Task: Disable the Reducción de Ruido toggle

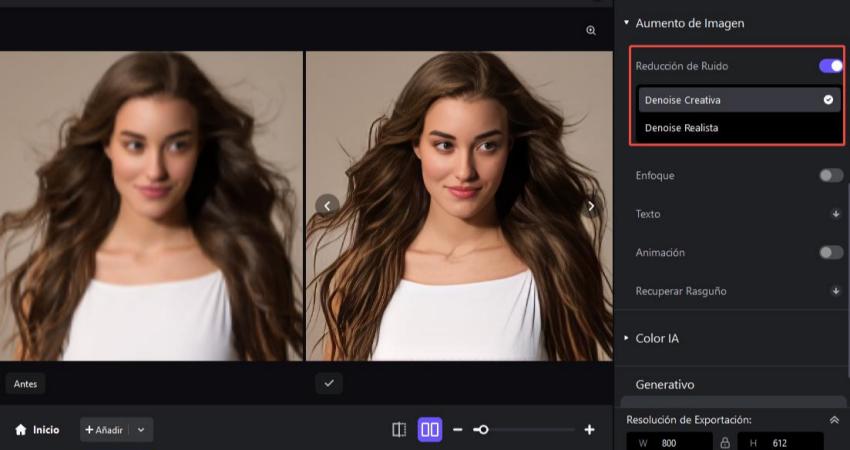Action: click(830, 66)
